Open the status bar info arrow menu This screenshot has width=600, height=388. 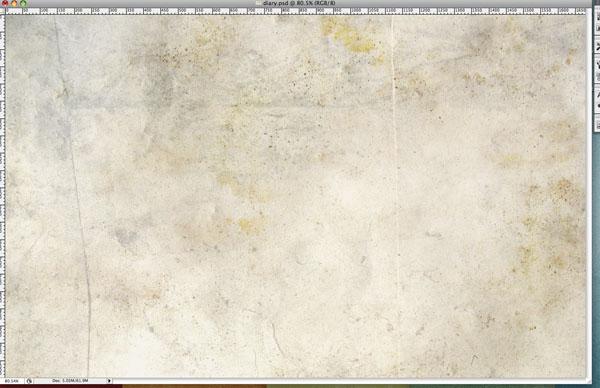[x=109, y=381]
